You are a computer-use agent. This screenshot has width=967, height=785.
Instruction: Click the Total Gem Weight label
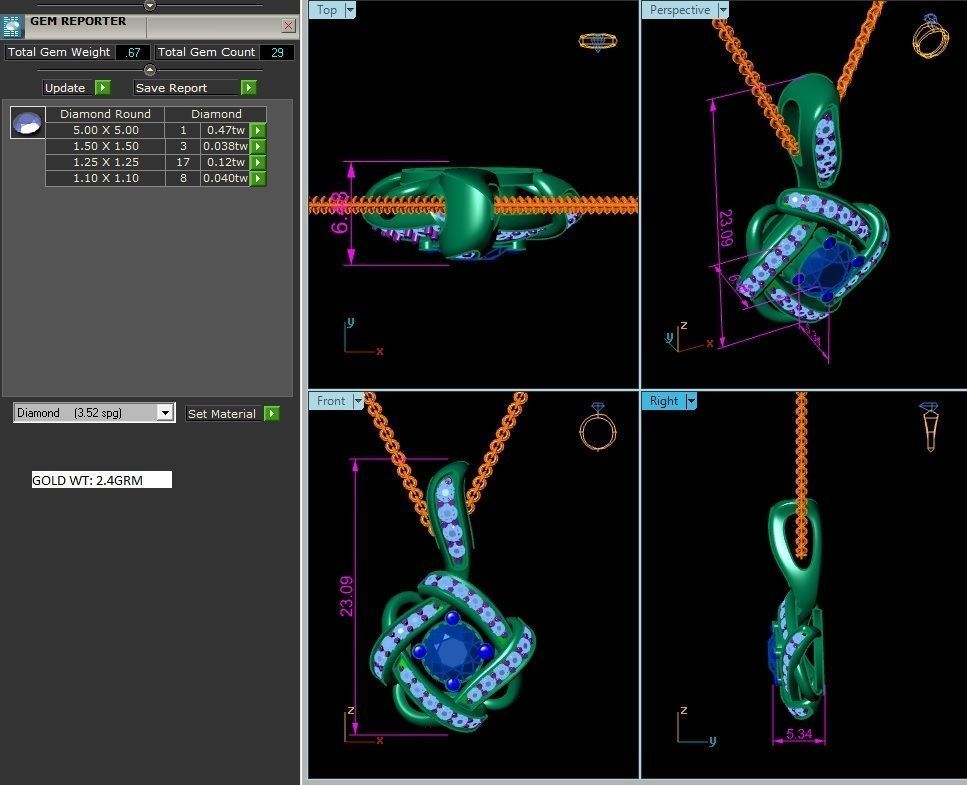59,52
